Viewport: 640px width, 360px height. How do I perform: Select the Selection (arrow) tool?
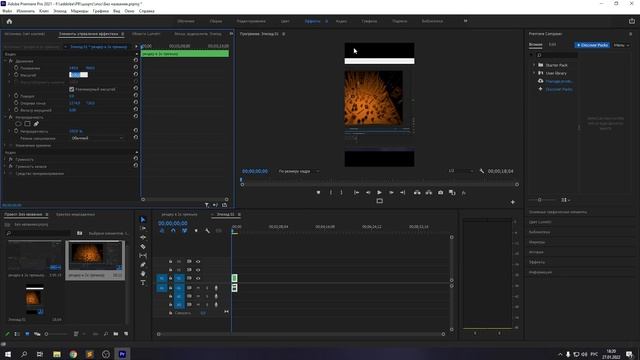click(143, 220)
